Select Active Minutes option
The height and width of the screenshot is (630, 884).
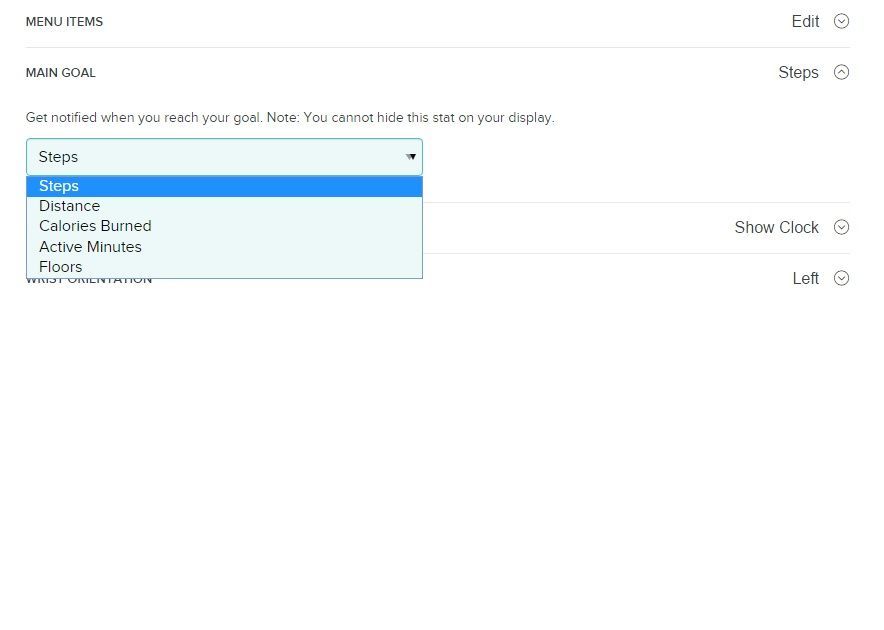[x=90, y=247]
